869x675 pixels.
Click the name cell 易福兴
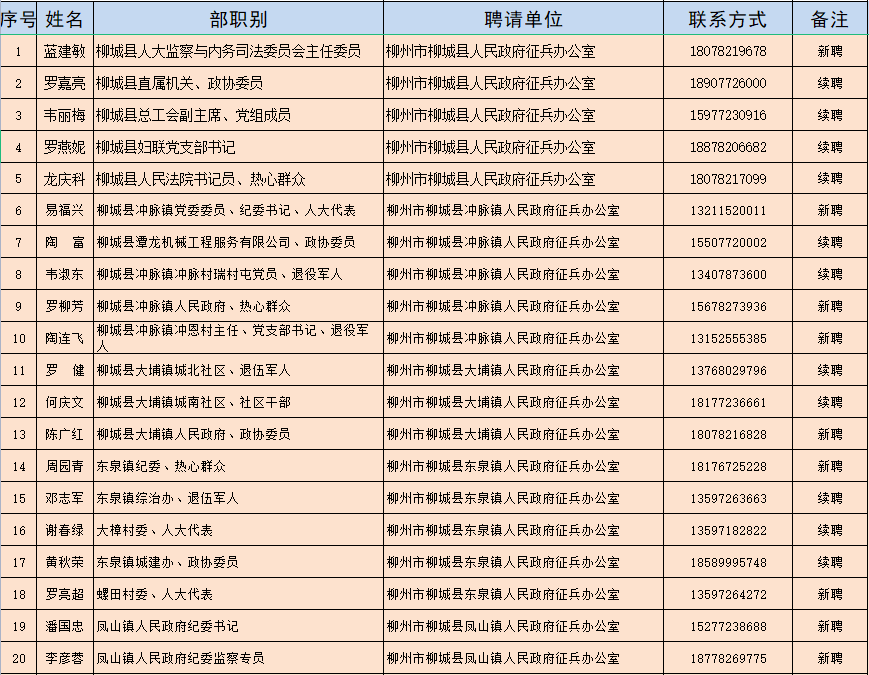[65, 210]
